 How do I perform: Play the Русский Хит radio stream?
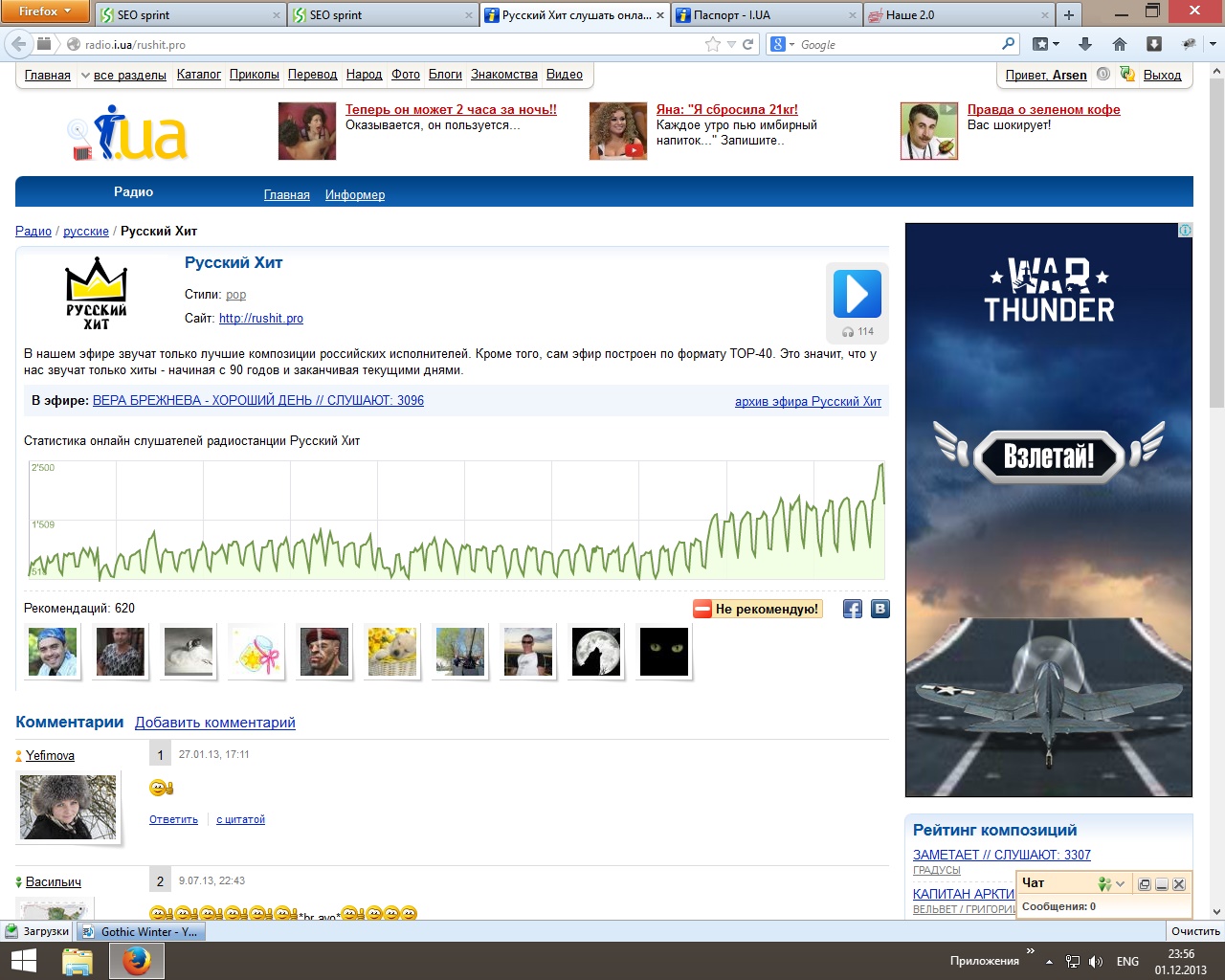point(857,293)
